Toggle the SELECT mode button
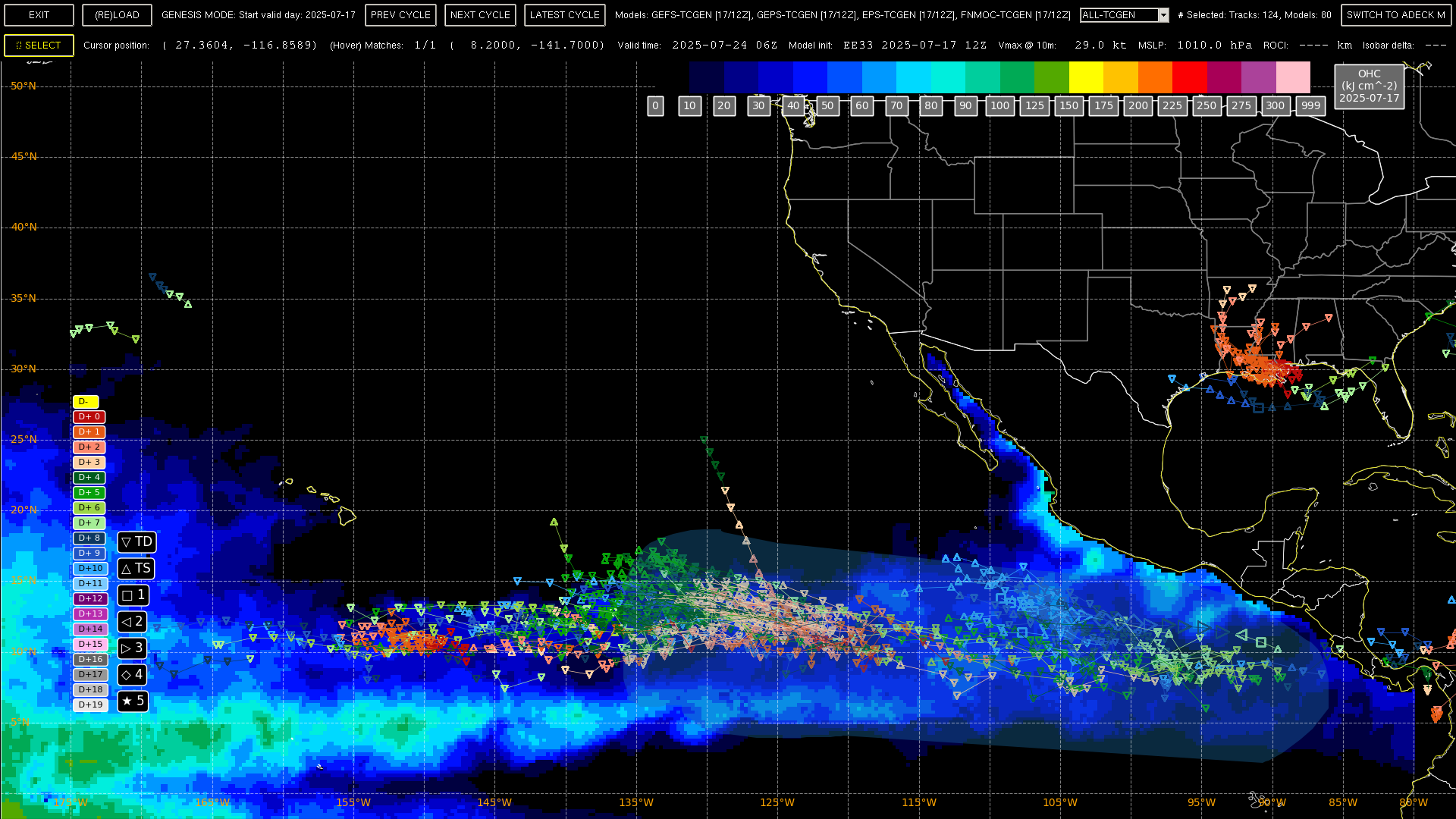This screenshot has height=819, width=1456. [39, 45]
